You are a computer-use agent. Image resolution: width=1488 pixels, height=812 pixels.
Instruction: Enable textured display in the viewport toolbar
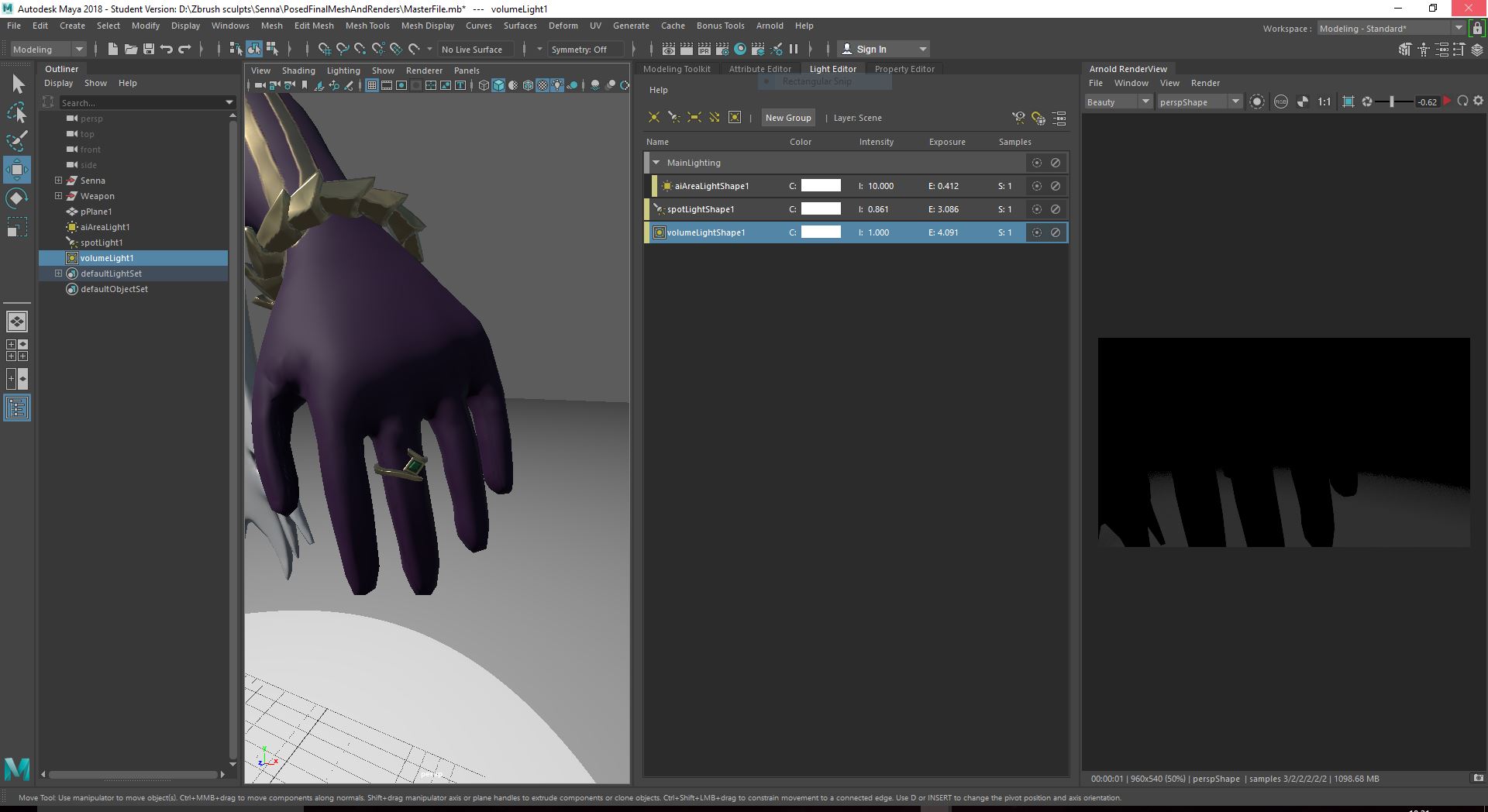tap(543, 85)
